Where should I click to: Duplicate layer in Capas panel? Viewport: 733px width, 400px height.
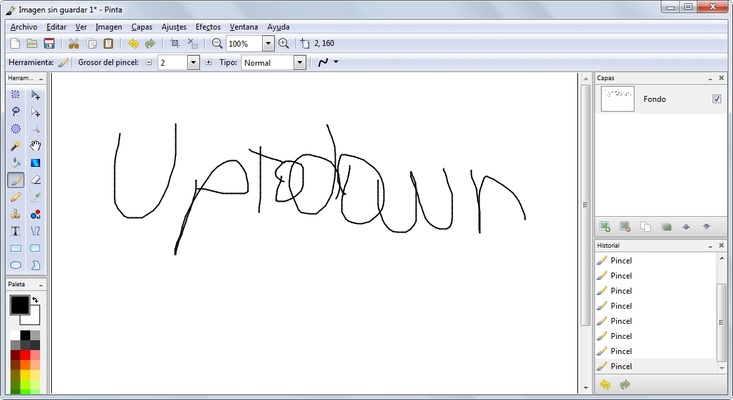click(646, 227)
